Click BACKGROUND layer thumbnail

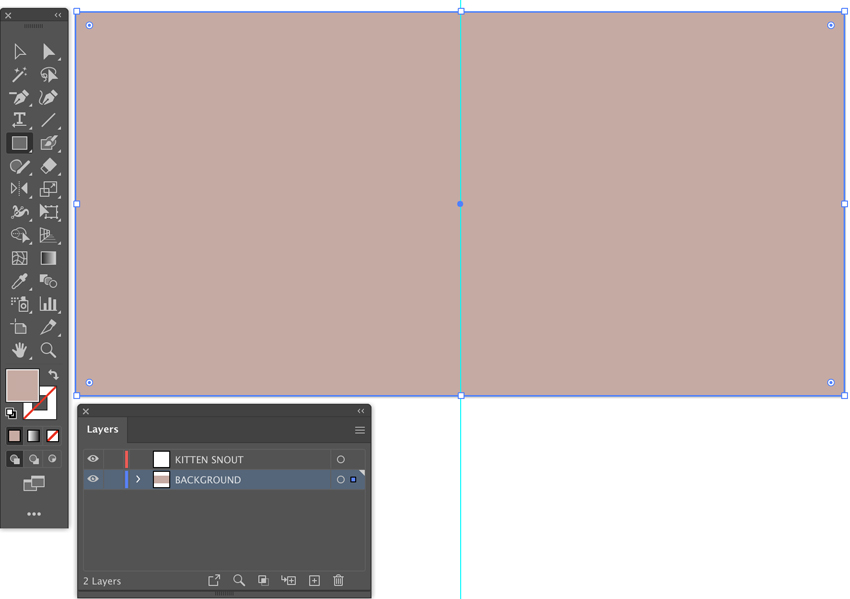pyautogui.click(x=162, y=480)
